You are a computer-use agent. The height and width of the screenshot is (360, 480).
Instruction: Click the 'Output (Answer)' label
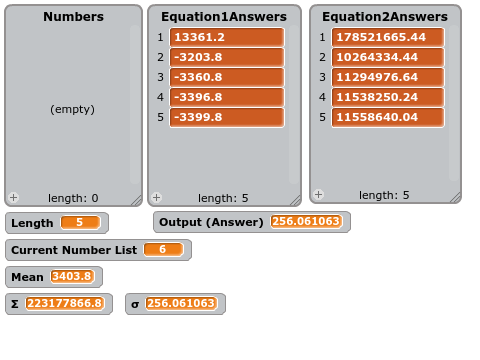click(x=211, y=222)
